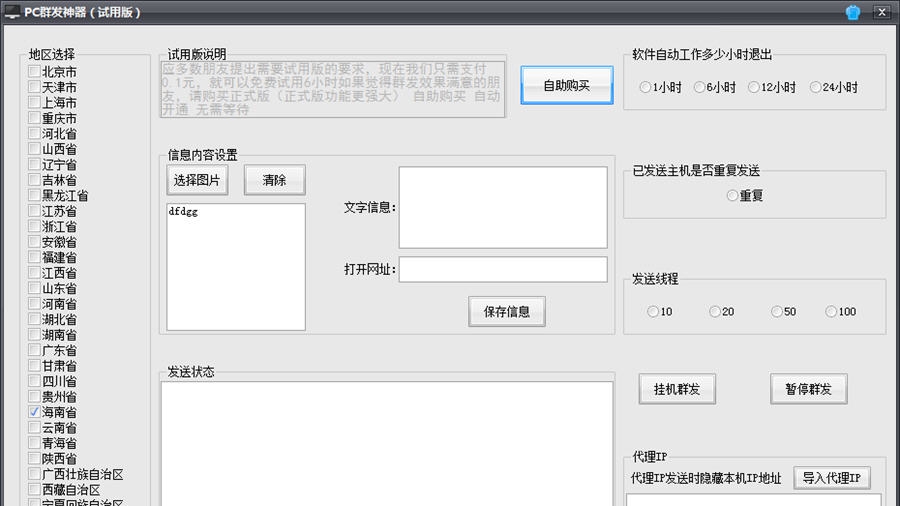Close the PC群发神器 window
The height and width of the screenshot is (506, 900).
point(882,12)
